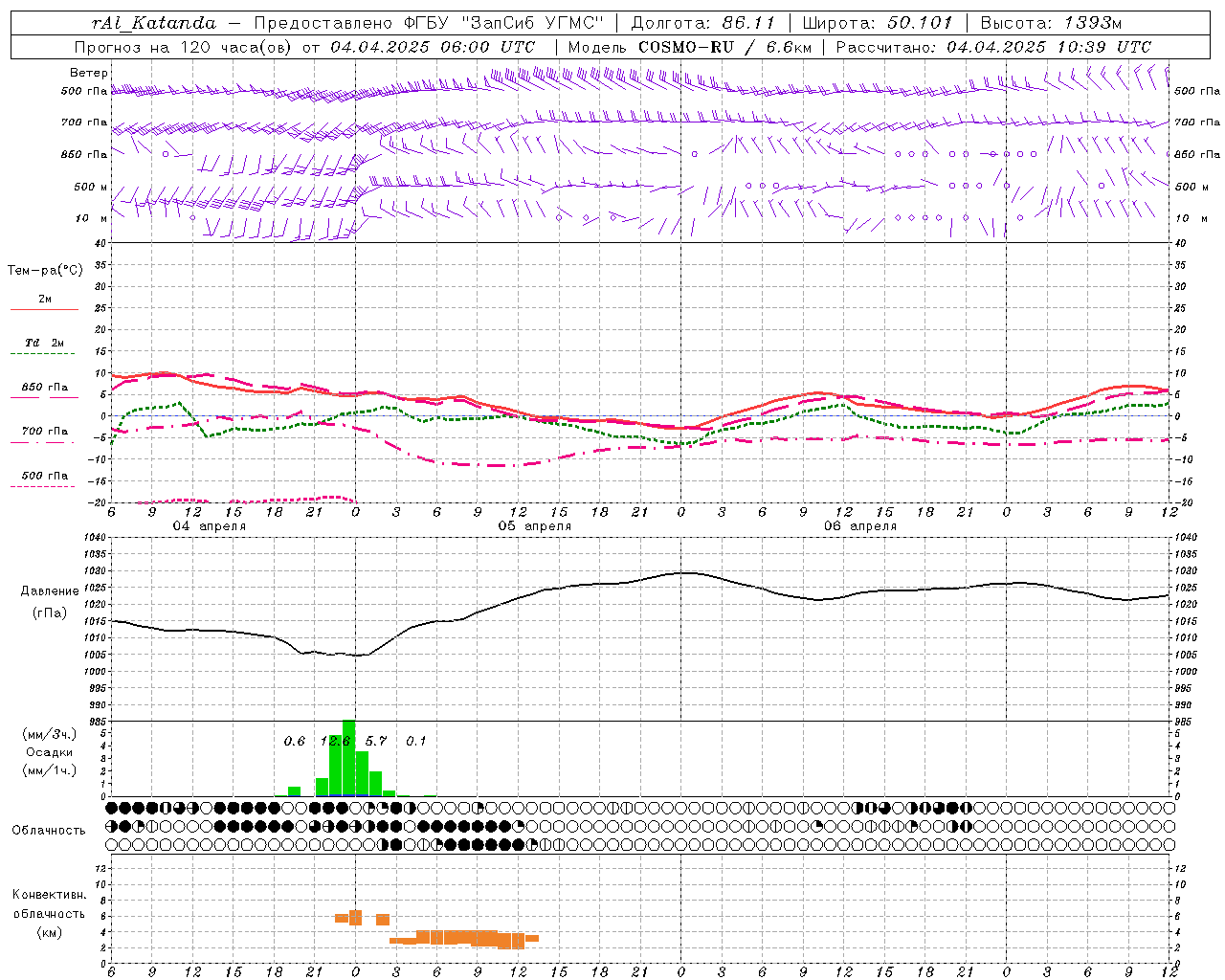Select the 850 гПа temperature legend entry
The height and width of the screenshot is (980, 1225).
[x=45, y=388]
